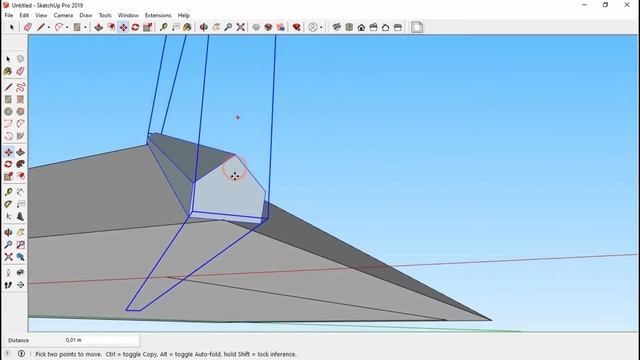The width and height of the screenshot is (640, 360).
Task: Pick the Circle tool in the left palette
Action: pos(8,111)
